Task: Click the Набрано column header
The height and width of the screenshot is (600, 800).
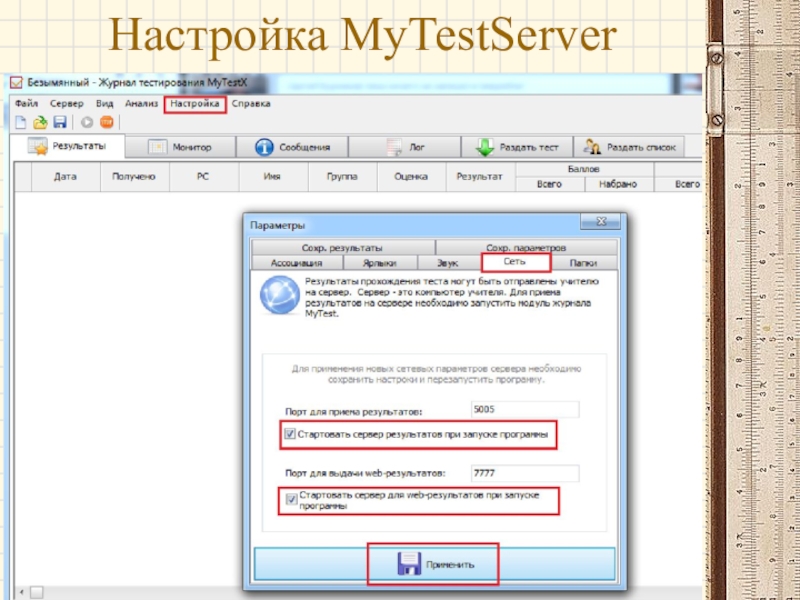Action: tap(618, 184)
